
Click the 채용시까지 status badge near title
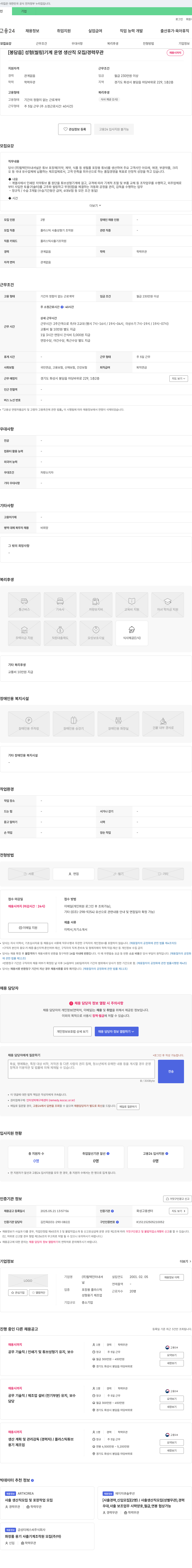(175, 53)
